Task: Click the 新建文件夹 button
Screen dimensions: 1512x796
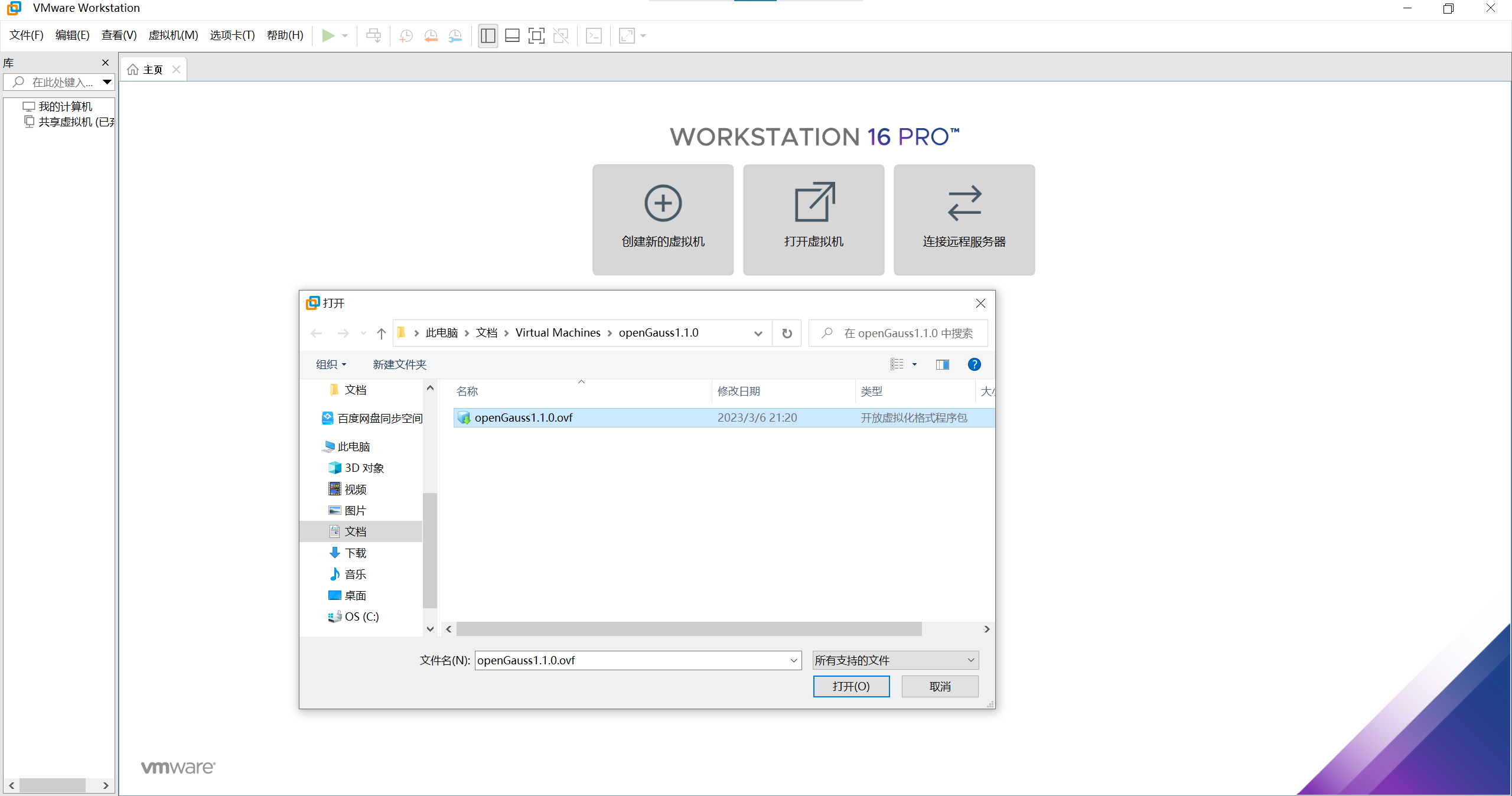Action: 399,364
